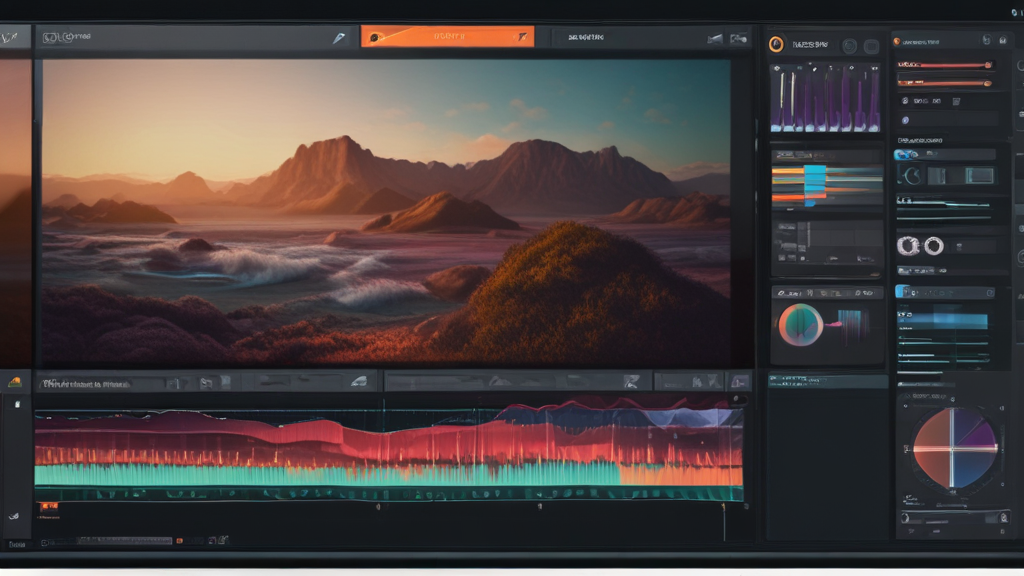Click the small orange marker below the timeline

(x=49, y=506)
